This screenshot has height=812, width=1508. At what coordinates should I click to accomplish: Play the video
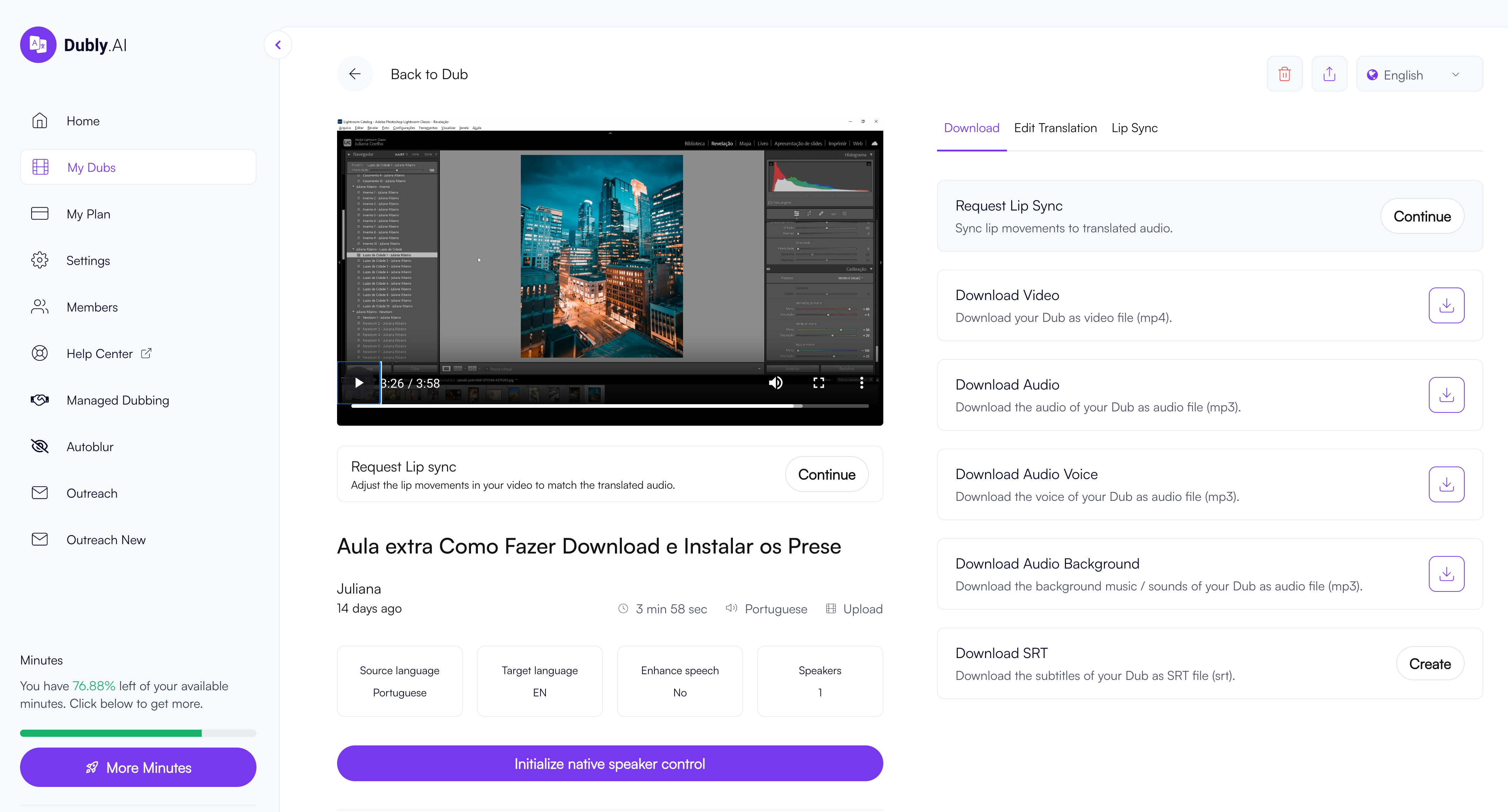[359, 383]
